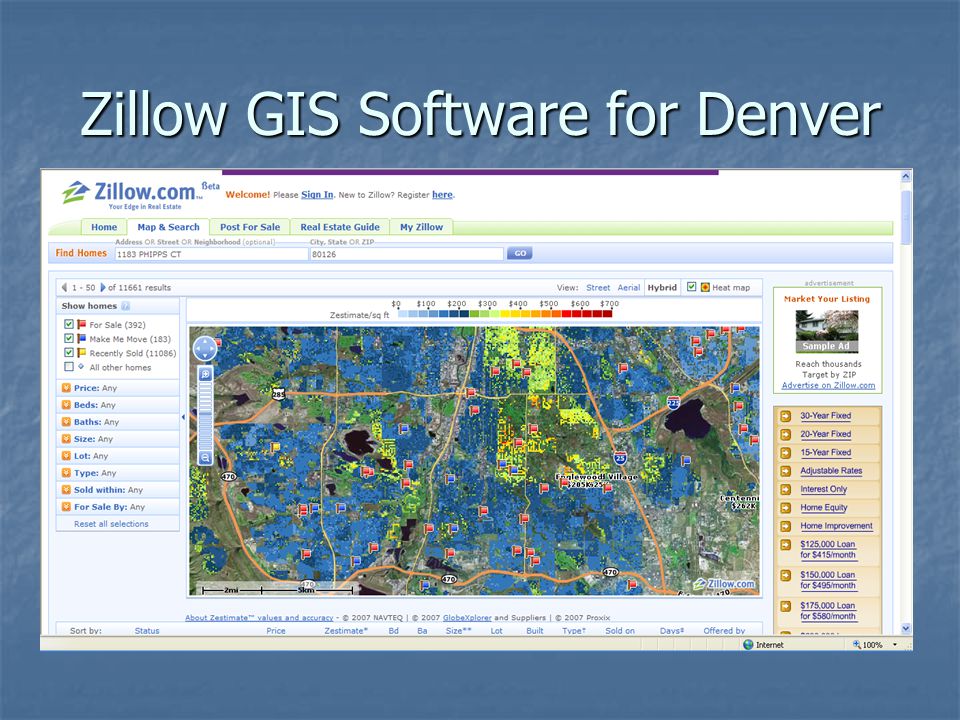Click the Sign In link
The height and width of the screenshot is (720, 960).
tap(317, 195)
